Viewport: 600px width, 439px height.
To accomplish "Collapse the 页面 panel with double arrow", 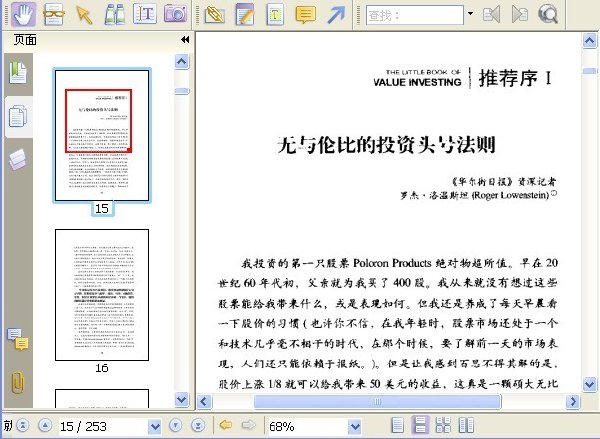I will click(185, 39).
